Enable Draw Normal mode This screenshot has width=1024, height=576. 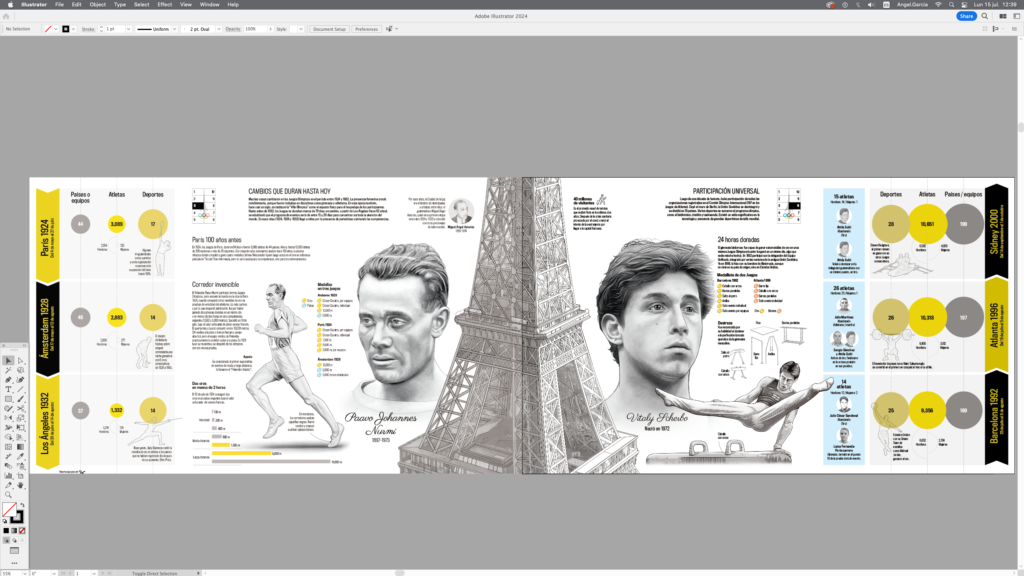coord(7,541)
